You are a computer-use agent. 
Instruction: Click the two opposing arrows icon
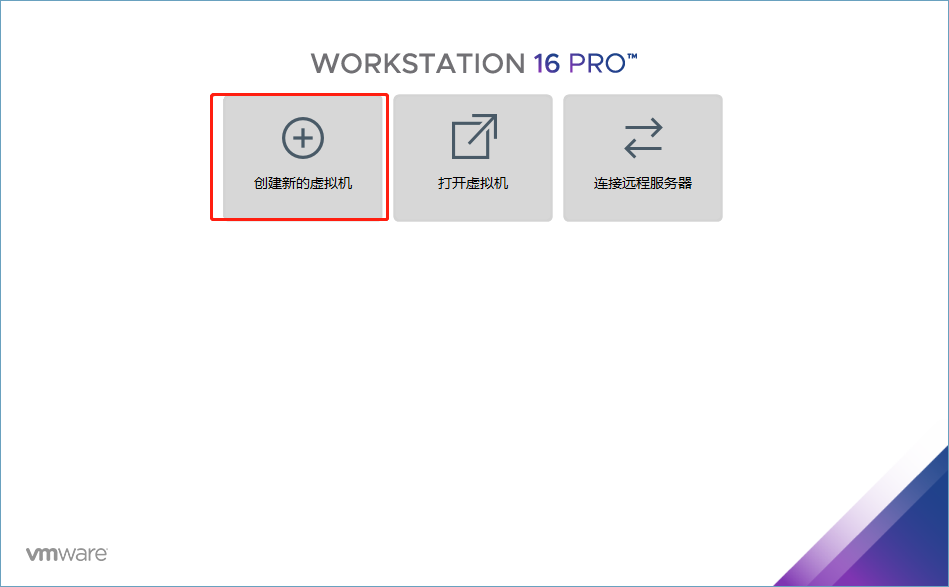click(643, 138)
